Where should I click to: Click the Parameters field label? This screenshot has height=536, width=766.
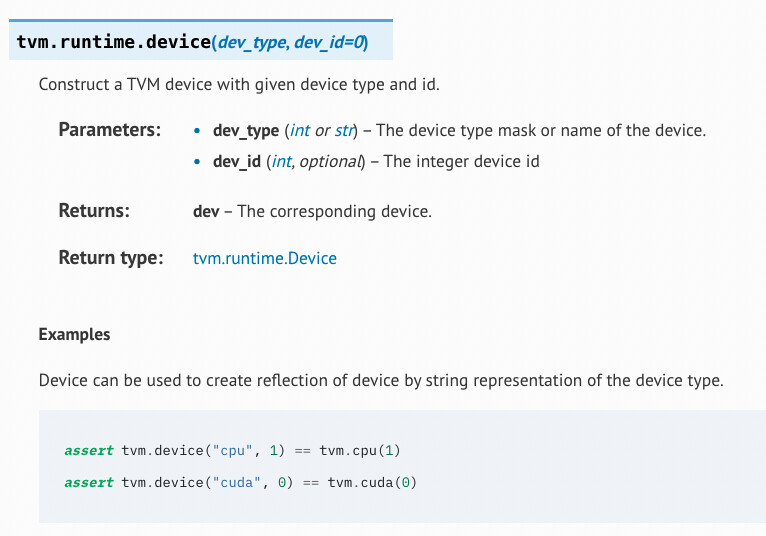click(109, 130)
